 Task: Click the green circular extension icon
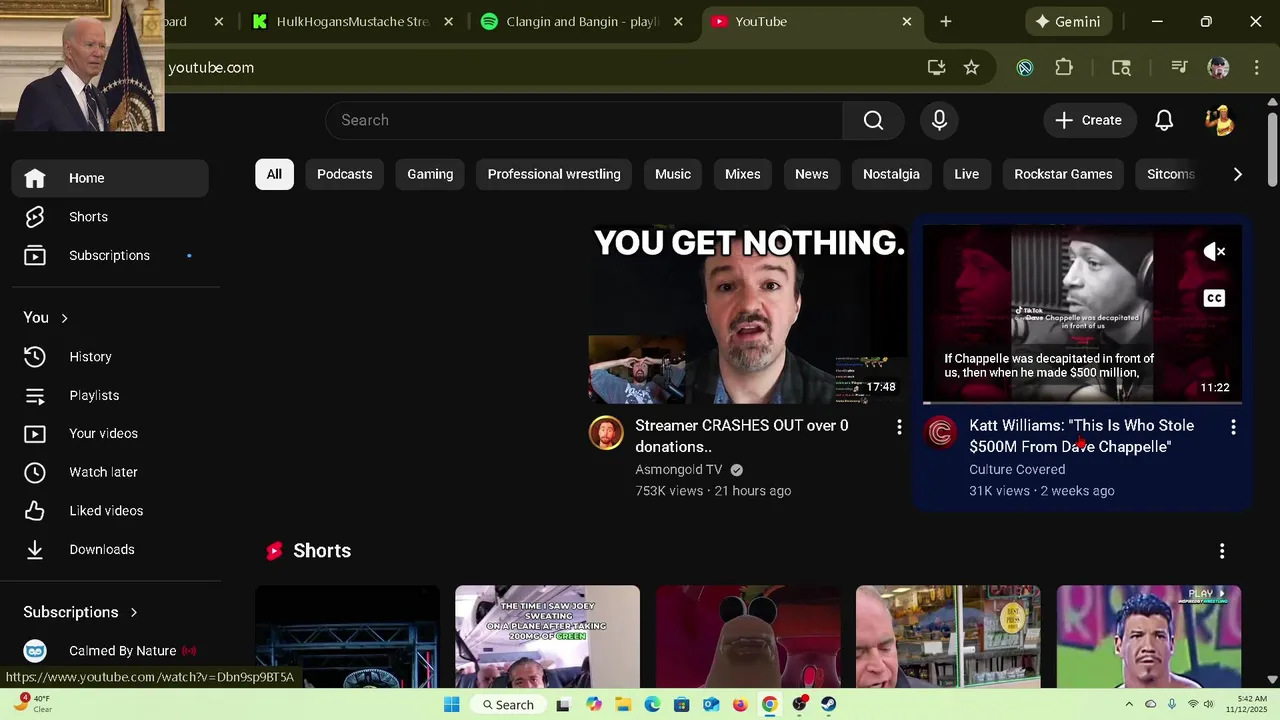[x=1025, y=67]
